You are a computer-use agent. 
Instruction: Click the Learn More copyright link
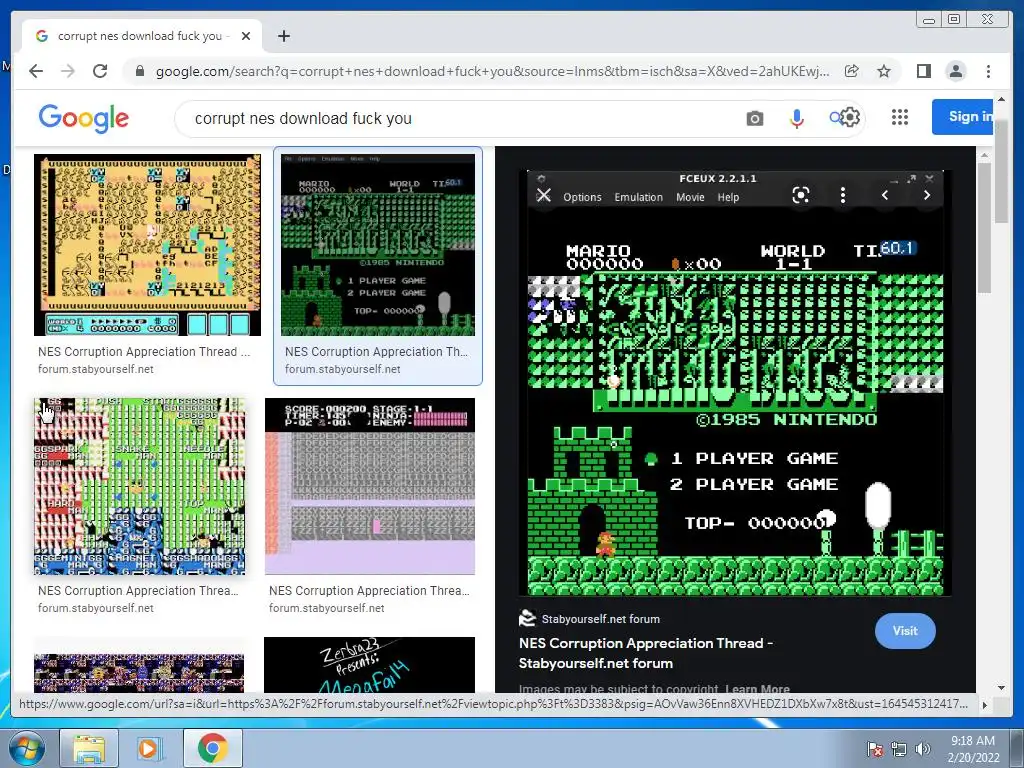coord(757,688)
